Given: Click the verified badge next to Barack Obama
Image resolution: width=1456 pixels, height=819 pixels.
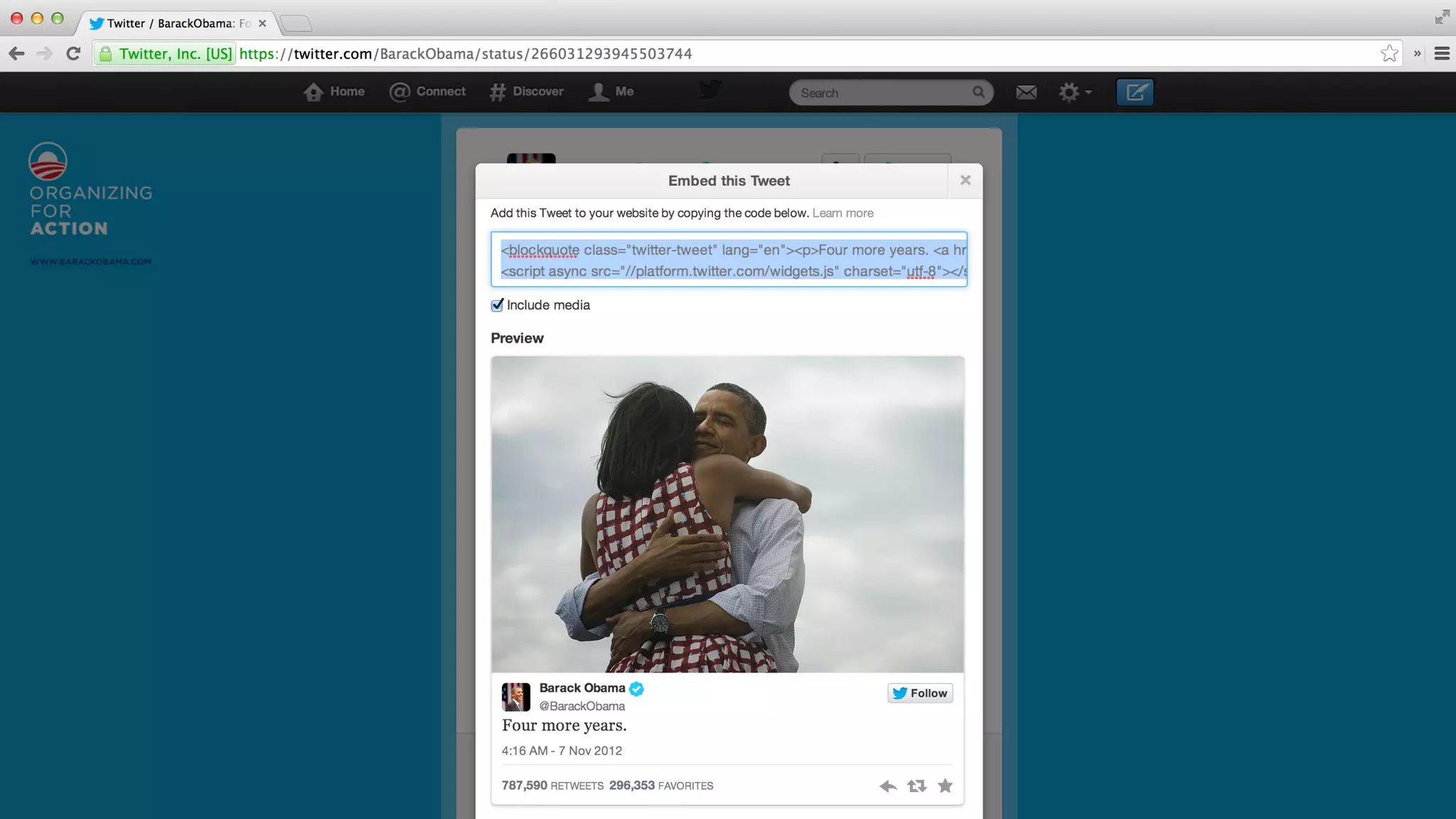Looking at the screenshot, I should [636, 688].
